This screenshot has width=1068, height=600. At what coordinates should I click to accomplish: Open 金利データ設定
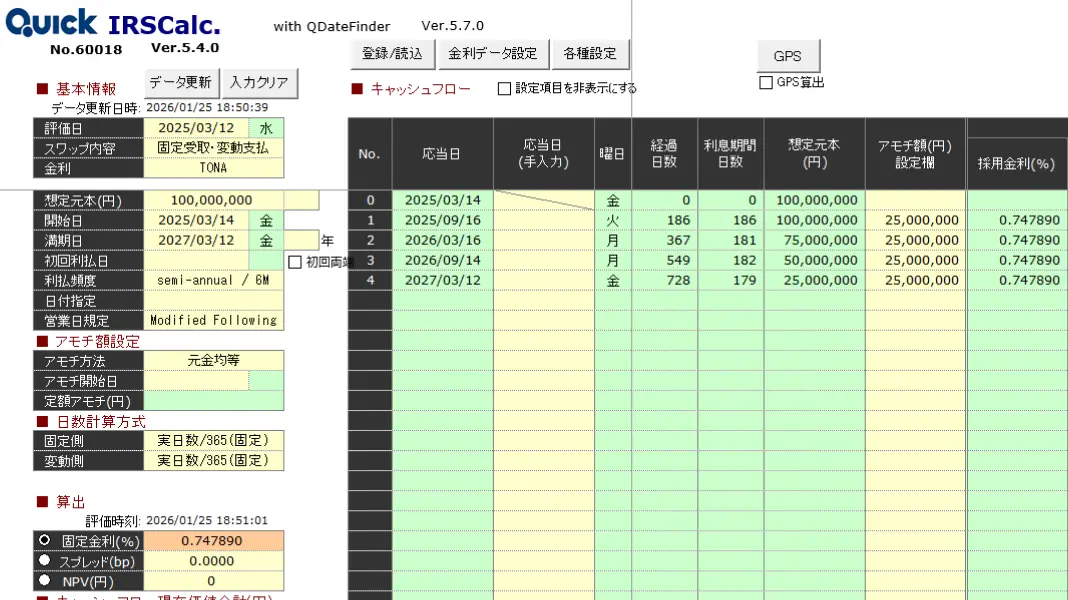[492, 54]
